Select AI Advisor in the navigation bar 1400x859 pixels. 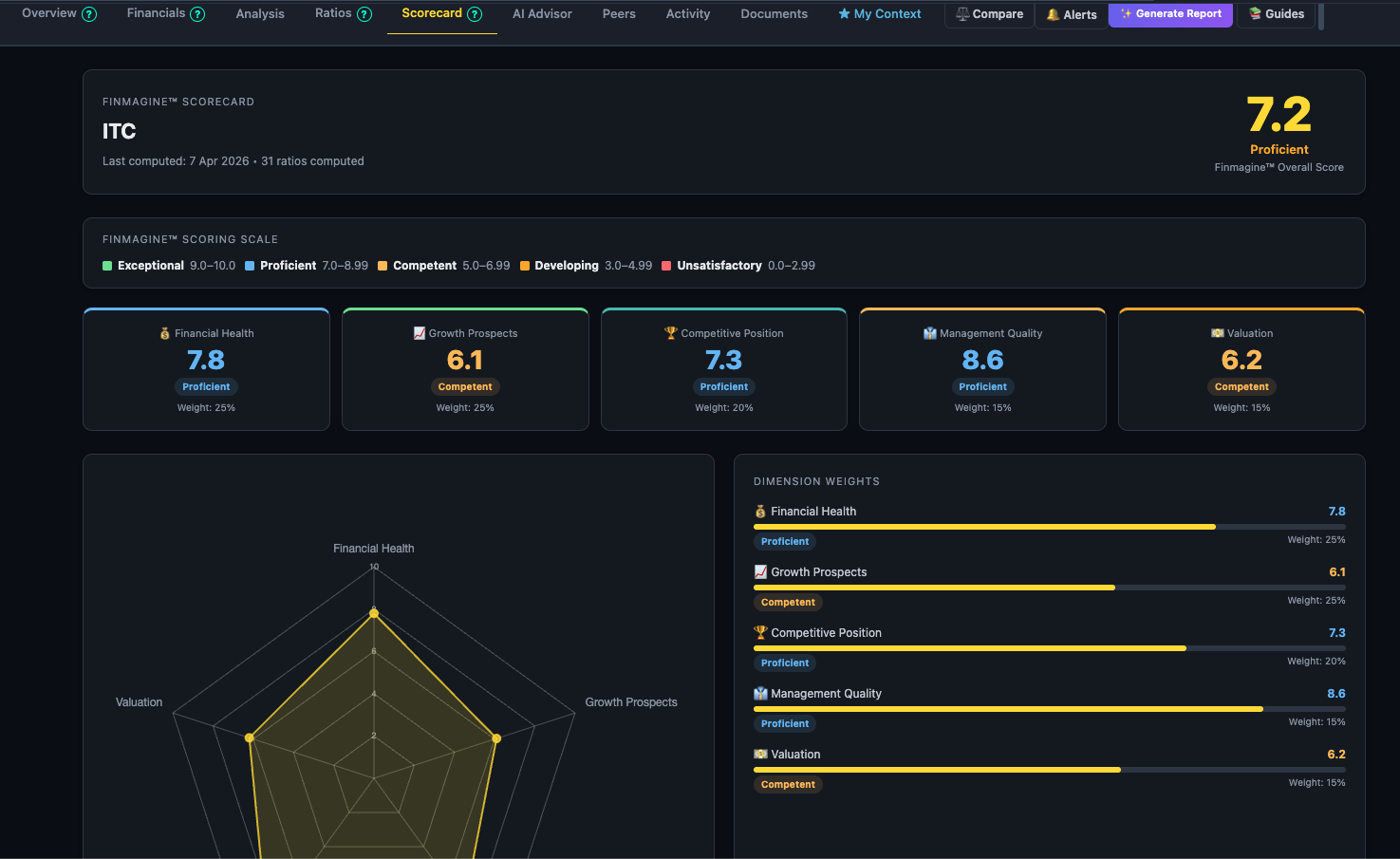point(542,13)
